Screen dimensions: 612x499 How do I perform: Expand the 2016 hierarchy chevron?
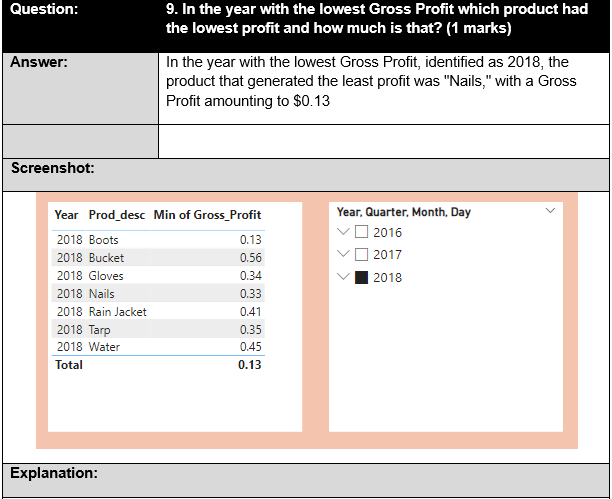pyautogui.click(x=345, y=232)
